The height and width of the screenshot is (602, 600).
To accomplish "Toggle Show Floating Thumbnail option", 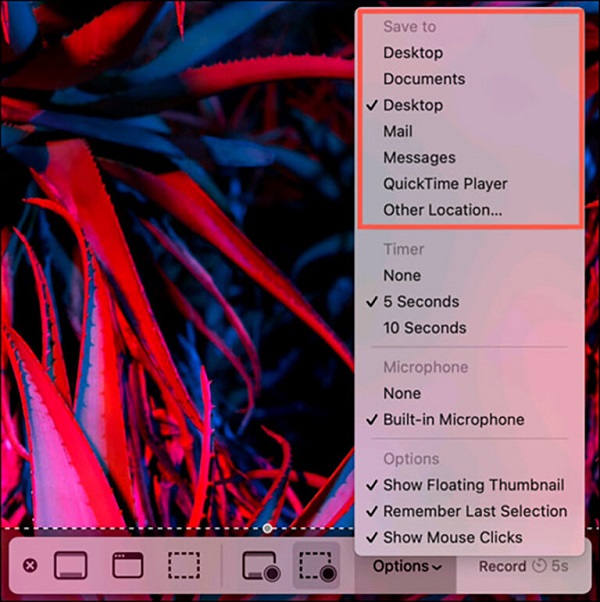I will click(x=473, y=485).
